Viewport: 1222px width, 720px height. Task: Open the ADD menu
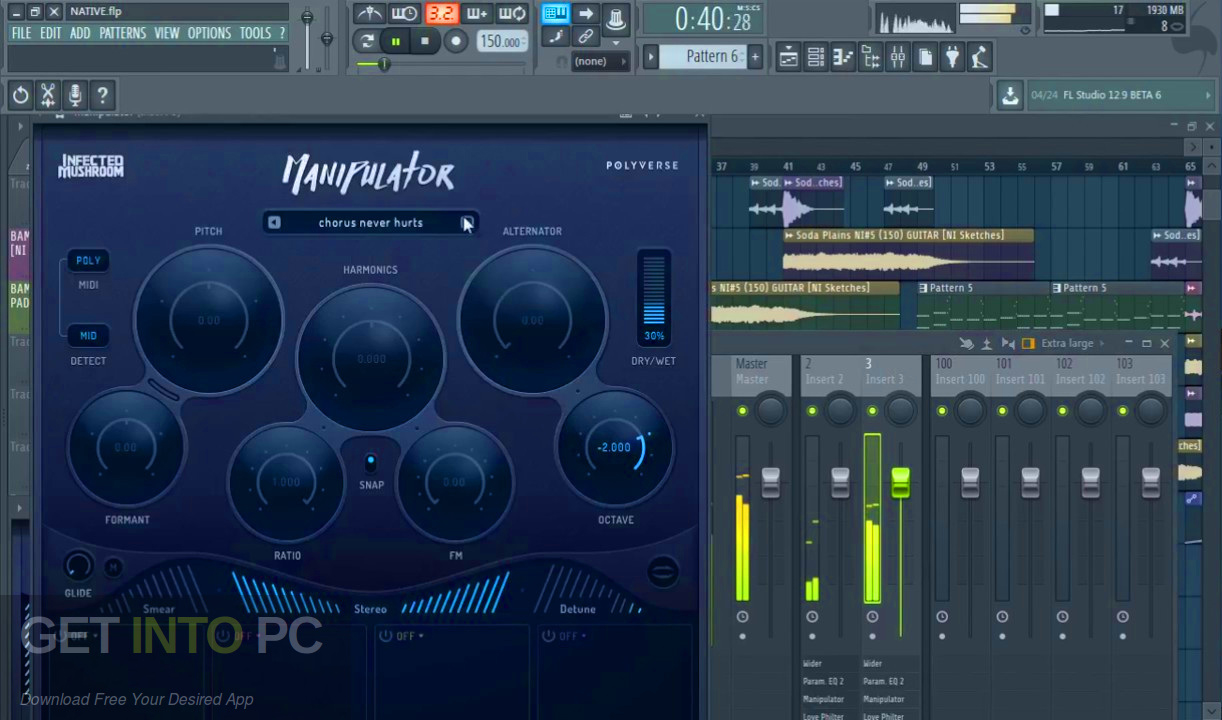point(80,33)
